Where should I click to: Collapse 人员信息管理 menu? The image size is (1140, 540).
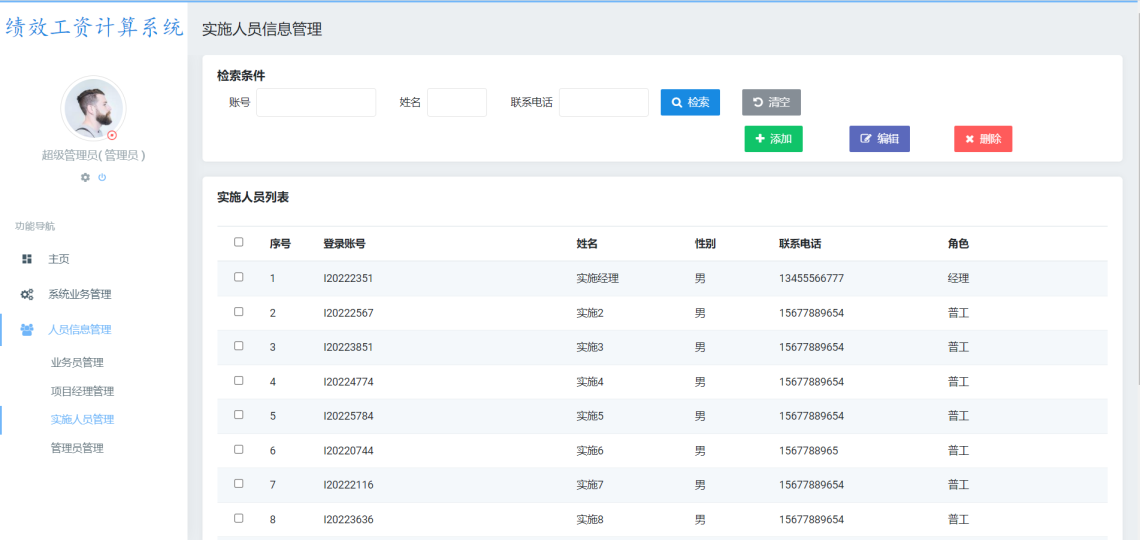pos(79,329)
